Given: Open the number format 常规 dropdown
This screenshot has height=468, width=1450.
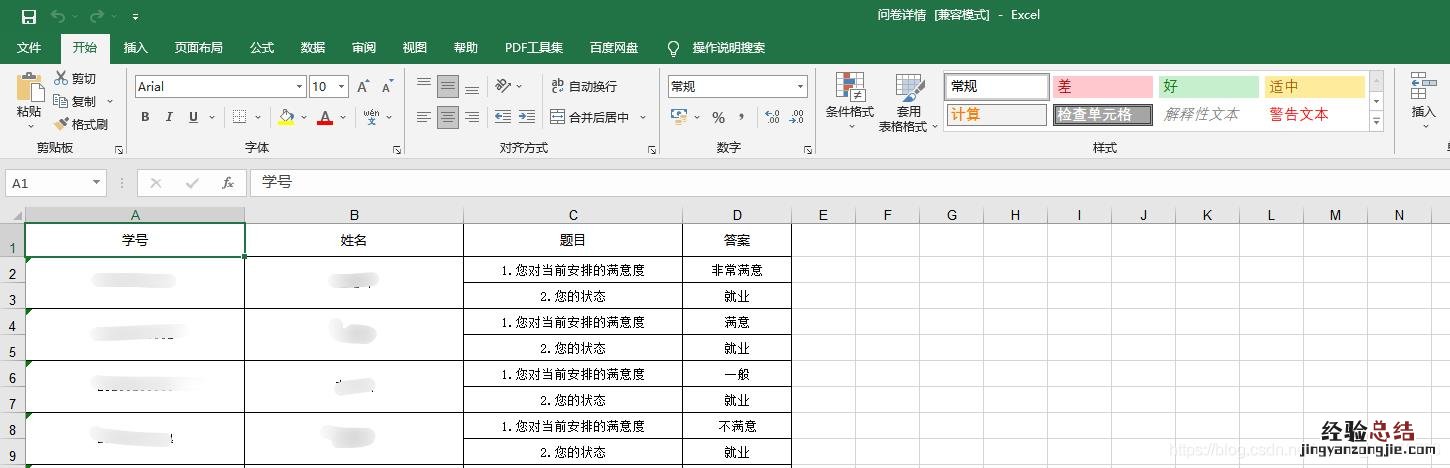Looking at the screenshot, I should point(800,87).
